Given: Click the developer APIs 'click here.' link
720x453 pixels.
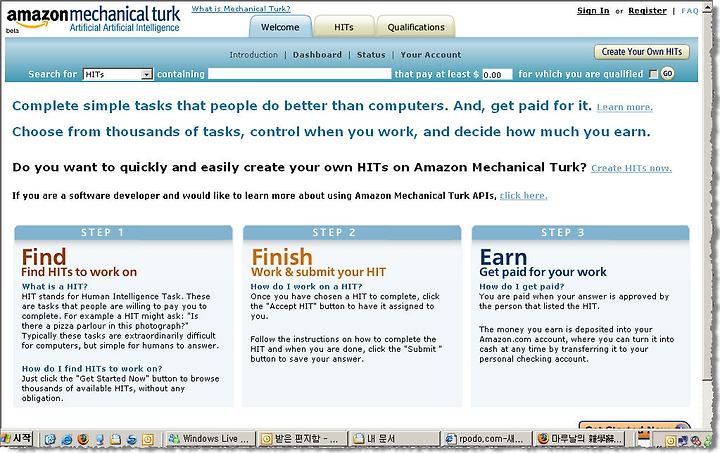Looking at the screenshot, I should pyautogui.click(x=523, y=196).
